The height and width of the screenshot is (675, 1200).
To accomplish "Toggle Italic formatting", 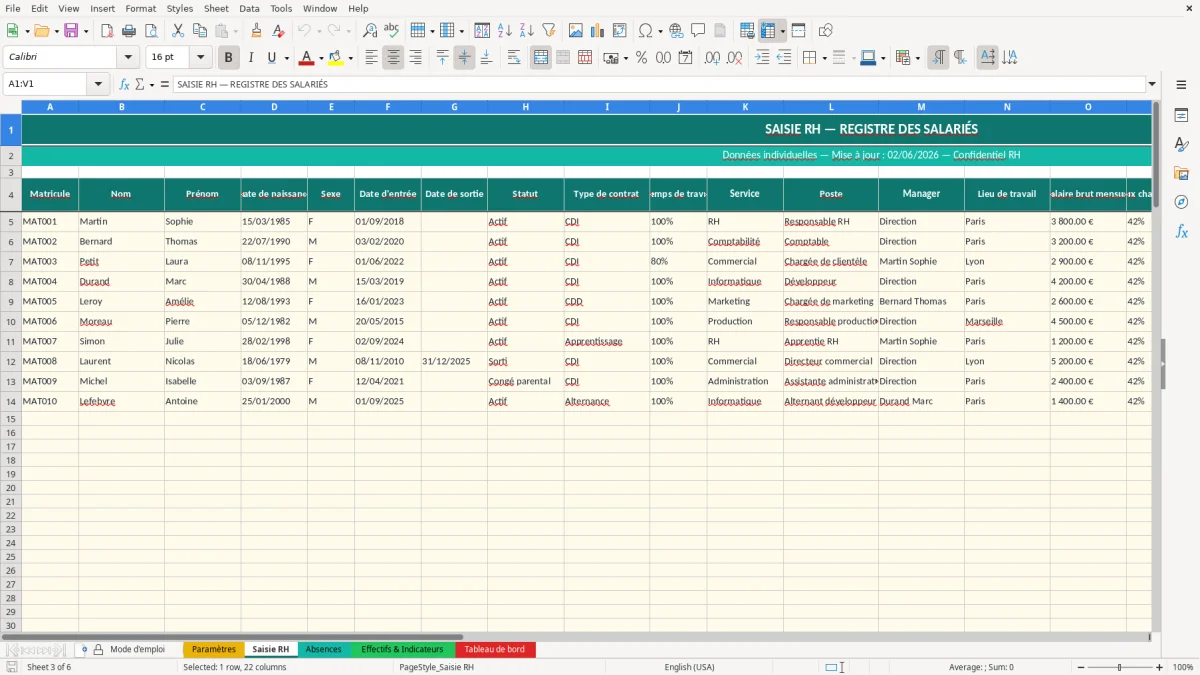I will (x=250, y=58).
